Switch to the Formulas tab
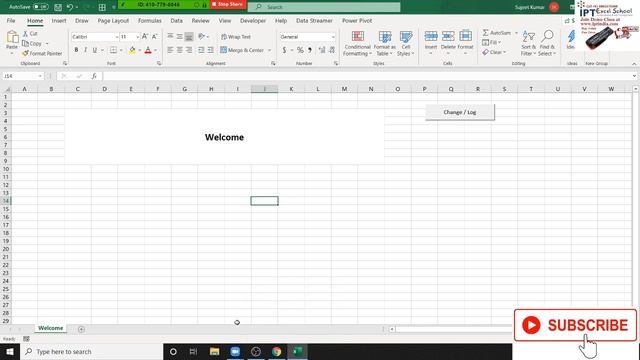640x360 pixels. point(149,20)
